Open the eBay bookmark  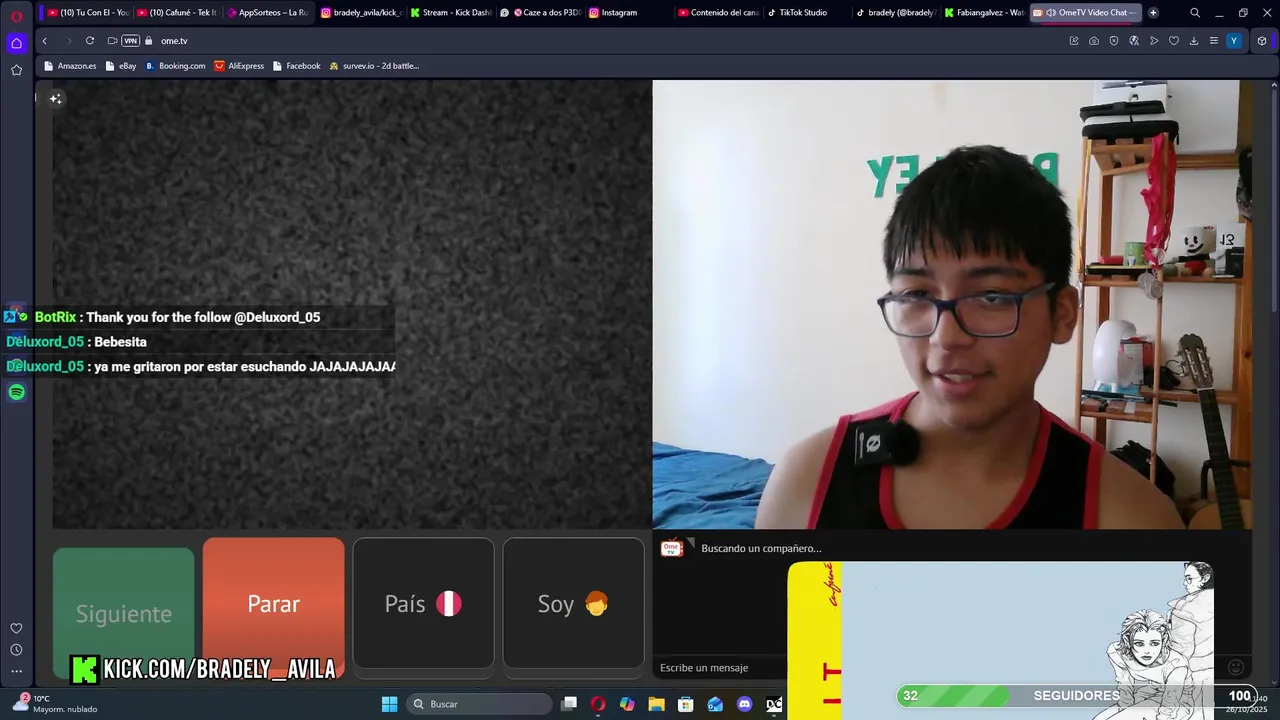(x=121, y=66)
